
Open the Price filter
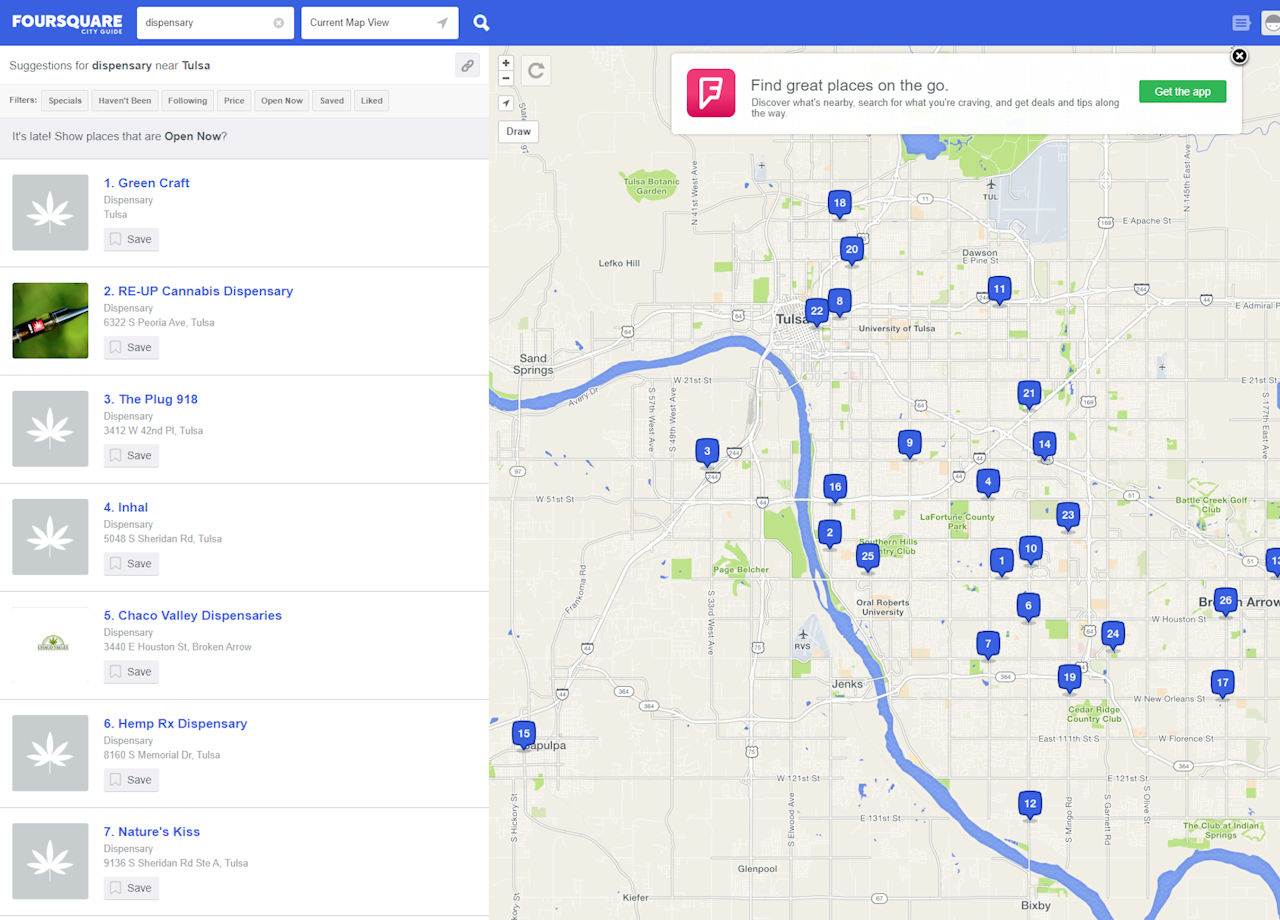click(234, 100)
